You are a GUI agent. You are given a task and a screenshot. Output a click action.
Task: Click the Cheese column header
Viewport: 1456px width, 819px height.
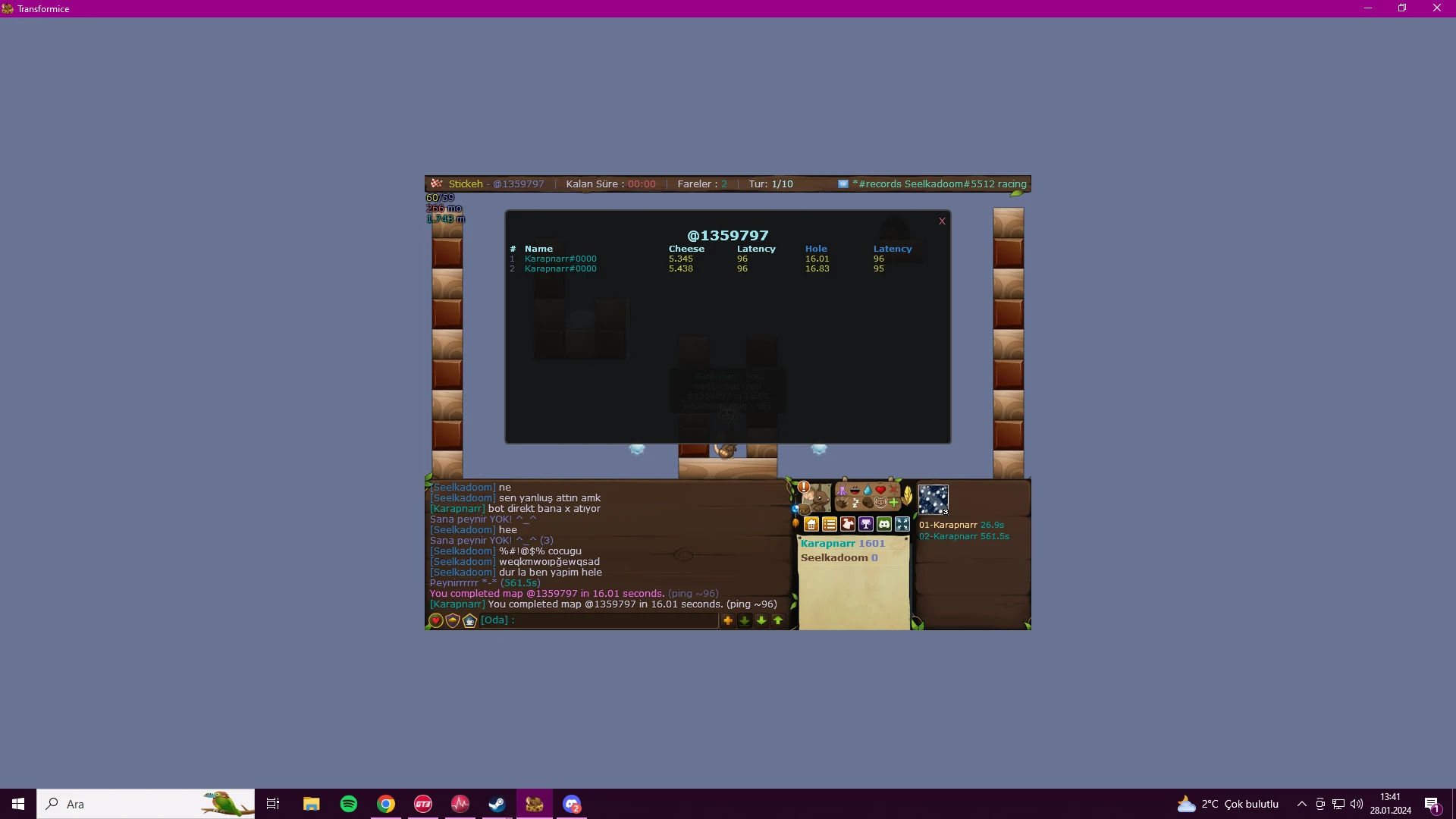[x=686, y=249]
